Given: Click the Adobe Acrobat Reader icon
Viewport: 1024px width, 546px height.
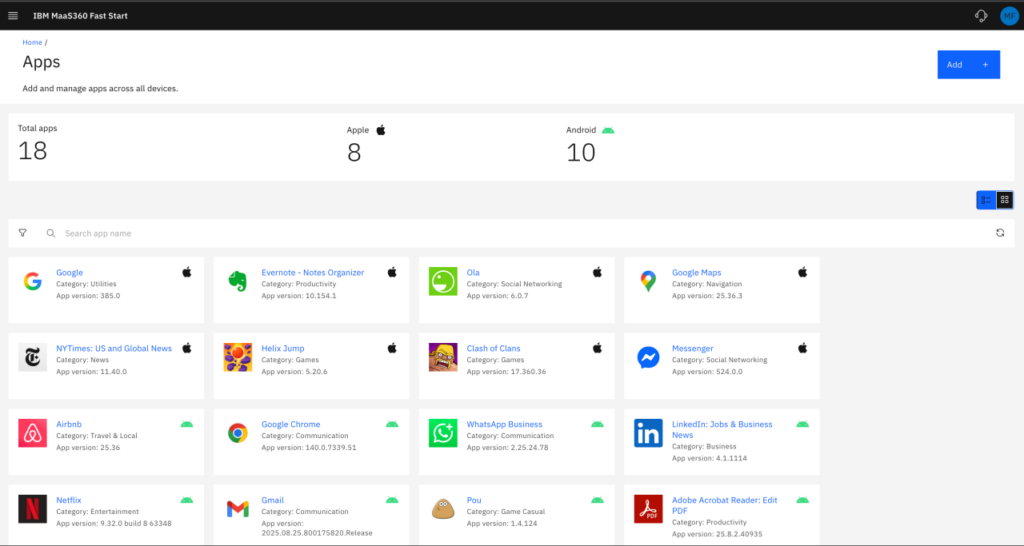Looking at the screenshot, I should coord(648,509).
